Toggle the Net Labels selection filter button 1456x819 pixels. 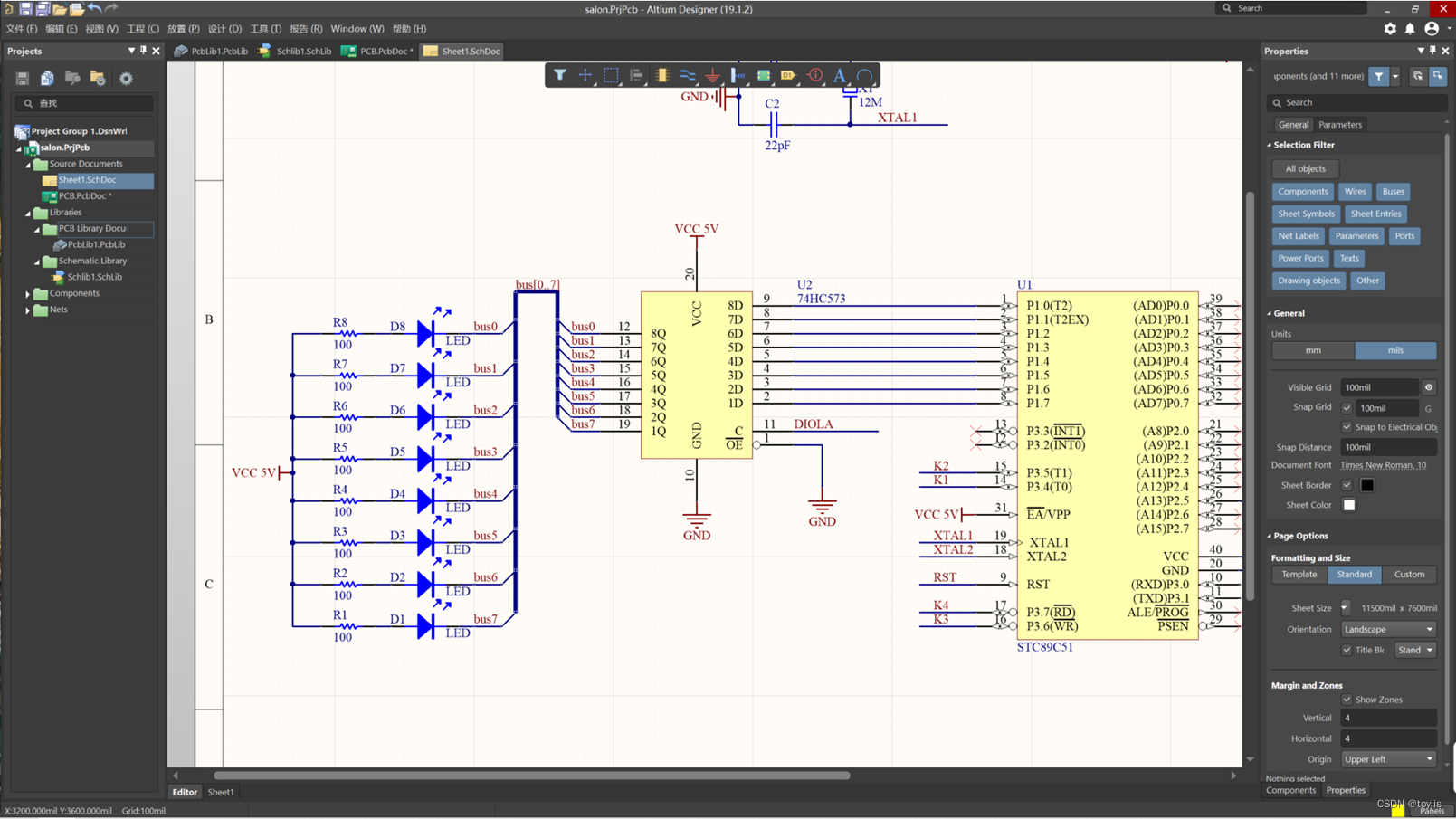(x=1298, y=236)
